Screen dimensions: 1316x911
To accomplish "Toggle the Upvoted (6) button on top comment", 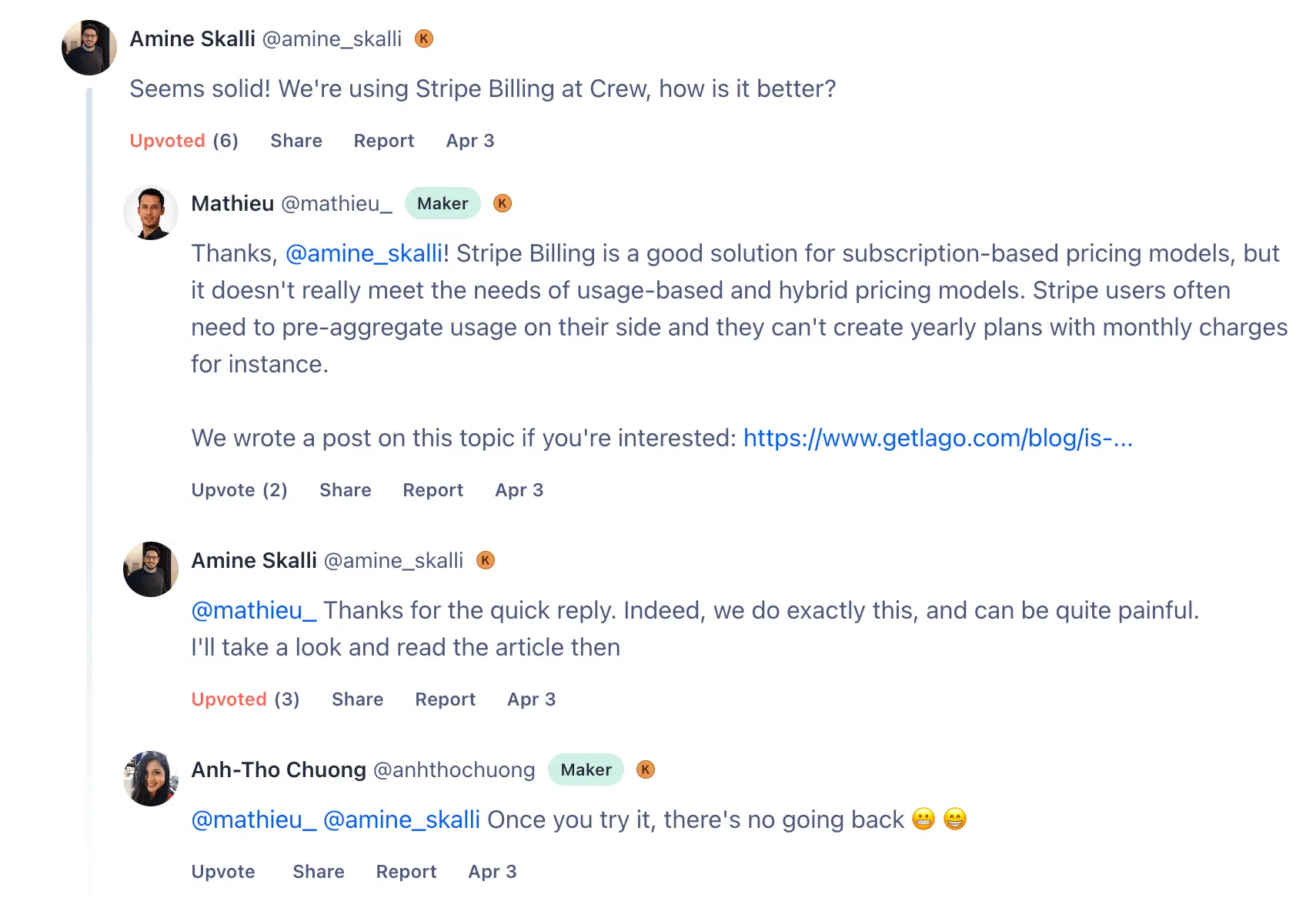I will tap(184, 141).
